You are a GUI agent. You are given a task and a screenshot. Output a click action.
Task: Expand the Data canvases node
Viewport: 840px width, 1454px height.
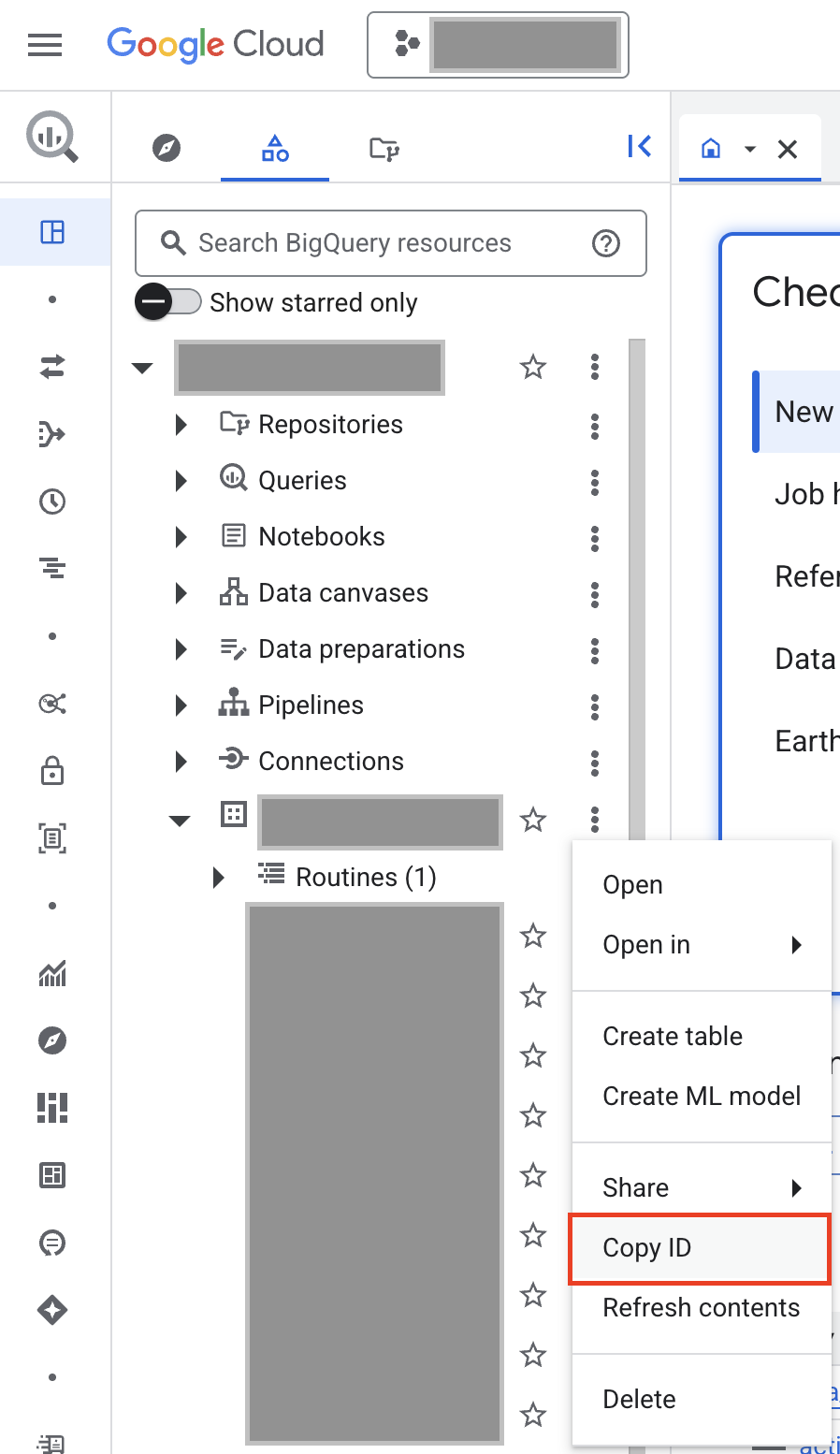coord(181,593)
